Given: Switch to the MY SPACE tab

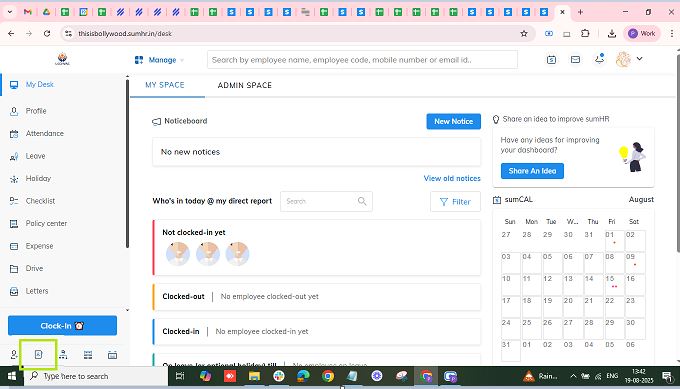Looking at the screenshot, I should (x=165, y=85).
